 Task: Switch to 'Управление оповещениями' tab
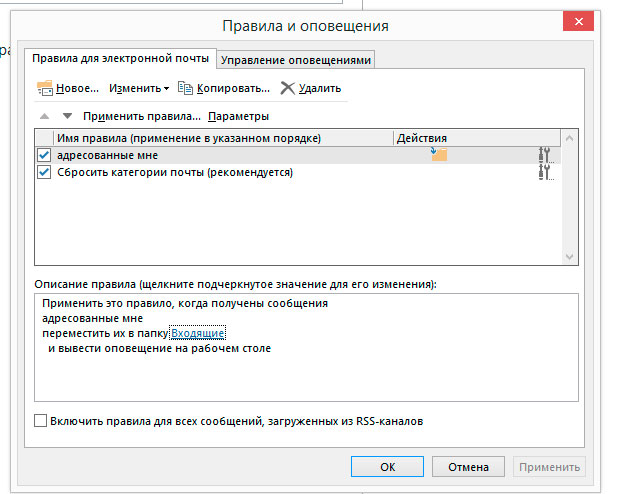(295, 60)
